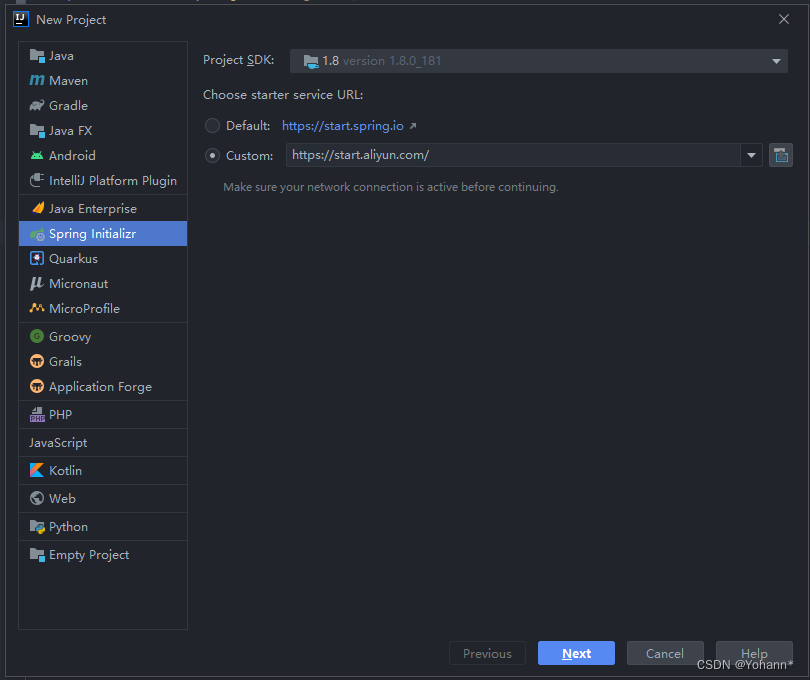Select the Micronaut label in the list
The width and height of the screenshot is (810, 680).
tap(79, 284)
